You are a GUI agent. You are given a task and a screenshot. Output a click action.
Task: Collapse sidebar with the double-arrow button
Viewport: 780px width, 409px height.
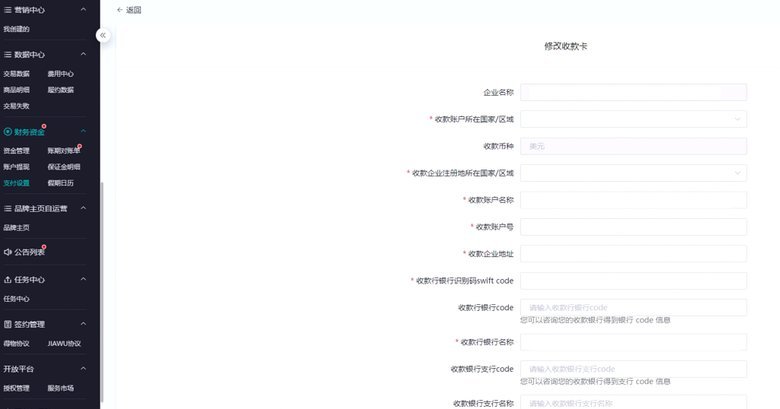(x=103, y=35)
